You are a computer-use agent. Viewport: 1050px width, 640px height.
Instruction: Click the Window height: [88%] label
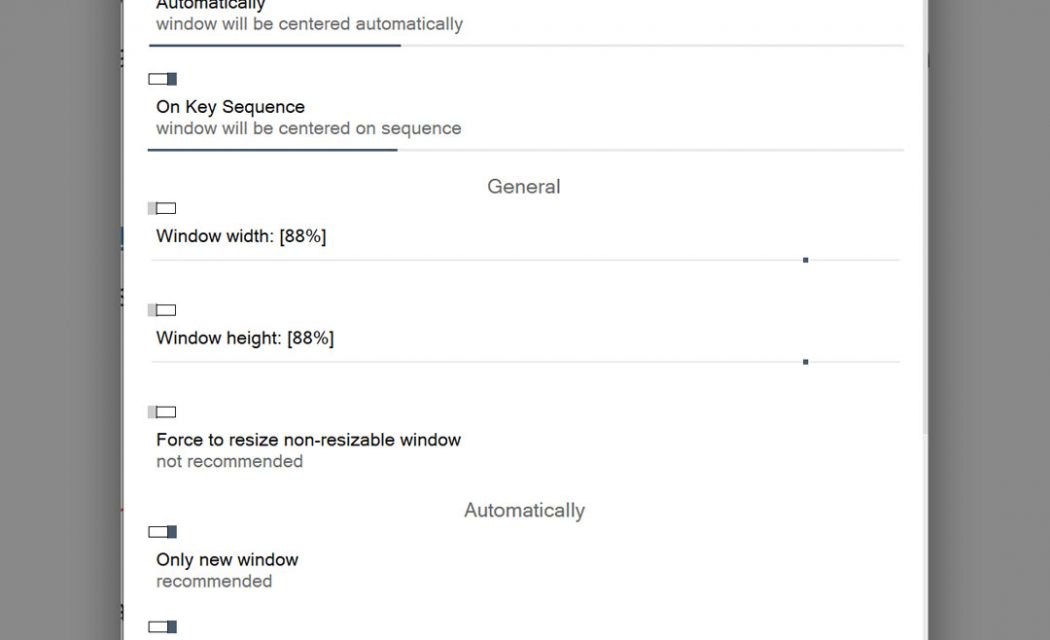point(245,338)
